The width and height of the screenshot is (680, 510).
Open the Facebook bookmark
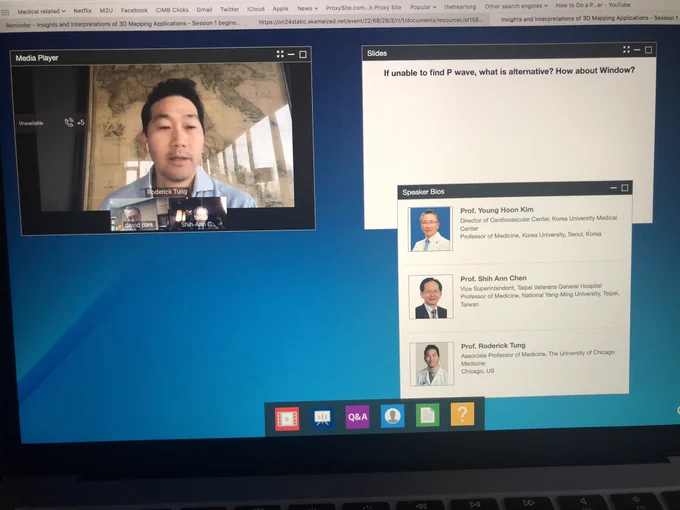pyautogui.click(x=134, y=10)
